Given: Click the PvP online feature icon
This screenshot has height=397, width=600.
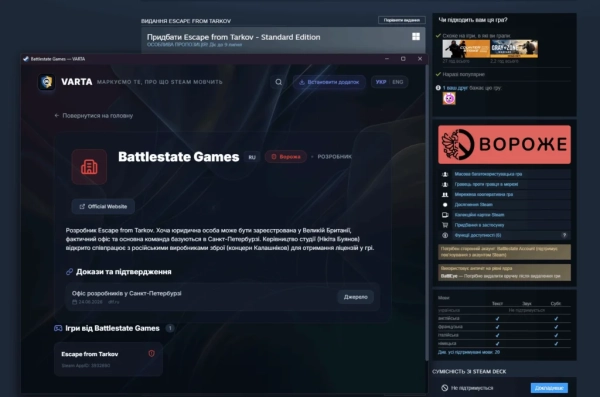Looking at the screenshot, I should (445, 184).
